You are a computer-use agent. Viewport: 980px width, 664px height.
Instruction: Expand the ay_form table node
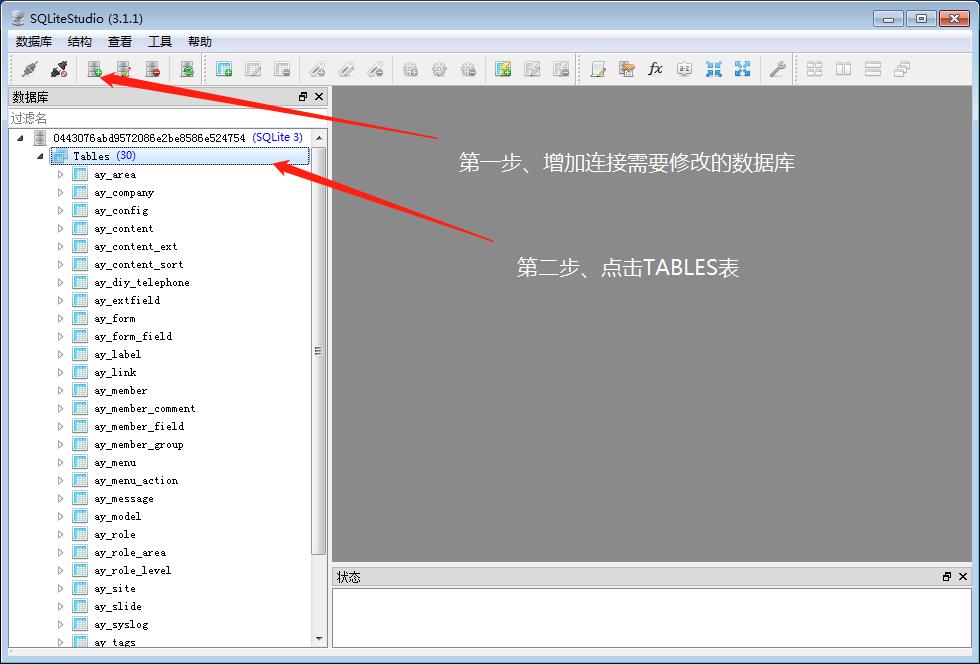[61, 319]
